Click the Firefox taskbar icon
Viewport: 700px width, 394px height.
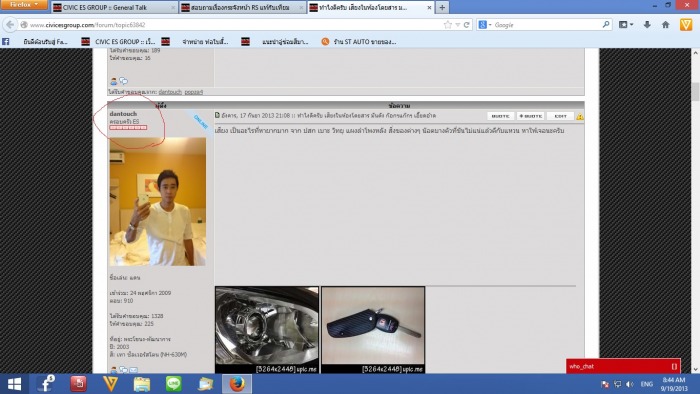coord(237,384)
